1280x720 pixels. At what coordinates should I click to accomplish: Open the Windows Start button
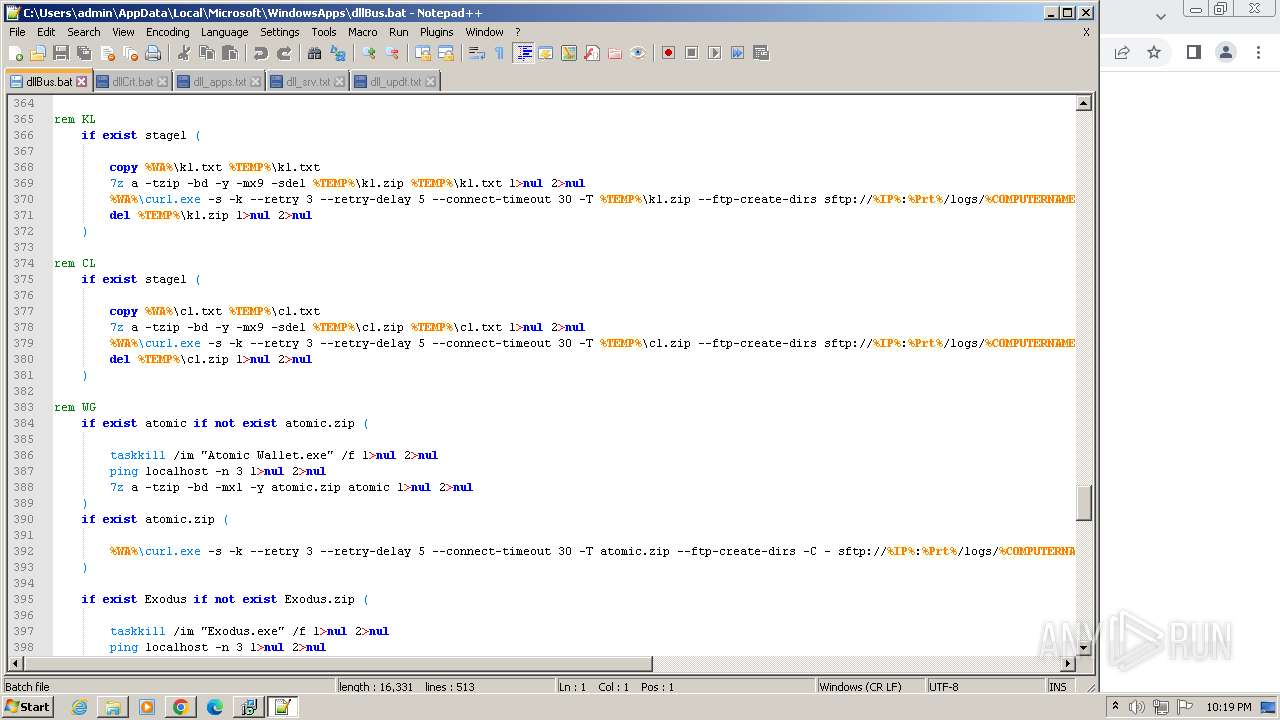pyautogui.click(x=28, y=707)
